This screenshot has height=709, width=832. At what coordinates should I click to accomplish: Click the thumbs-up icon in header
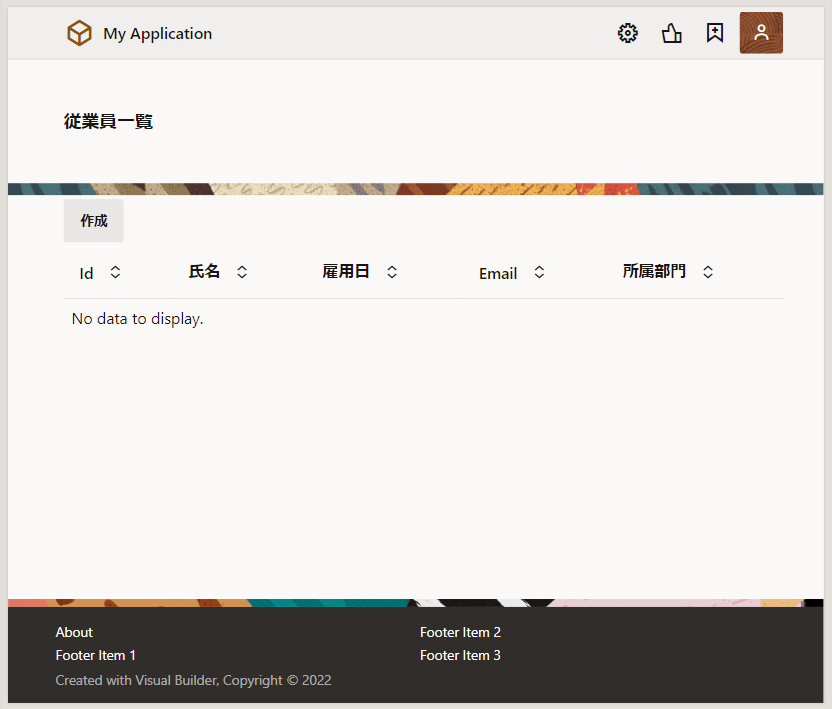(x=672, y=33)
